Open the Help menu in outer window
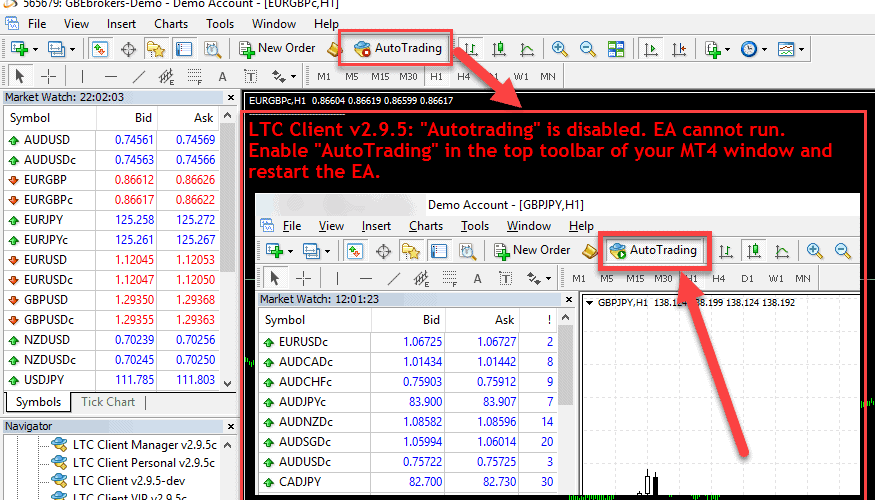The height and width of the screenshot is (500, 875). (326, 24)
